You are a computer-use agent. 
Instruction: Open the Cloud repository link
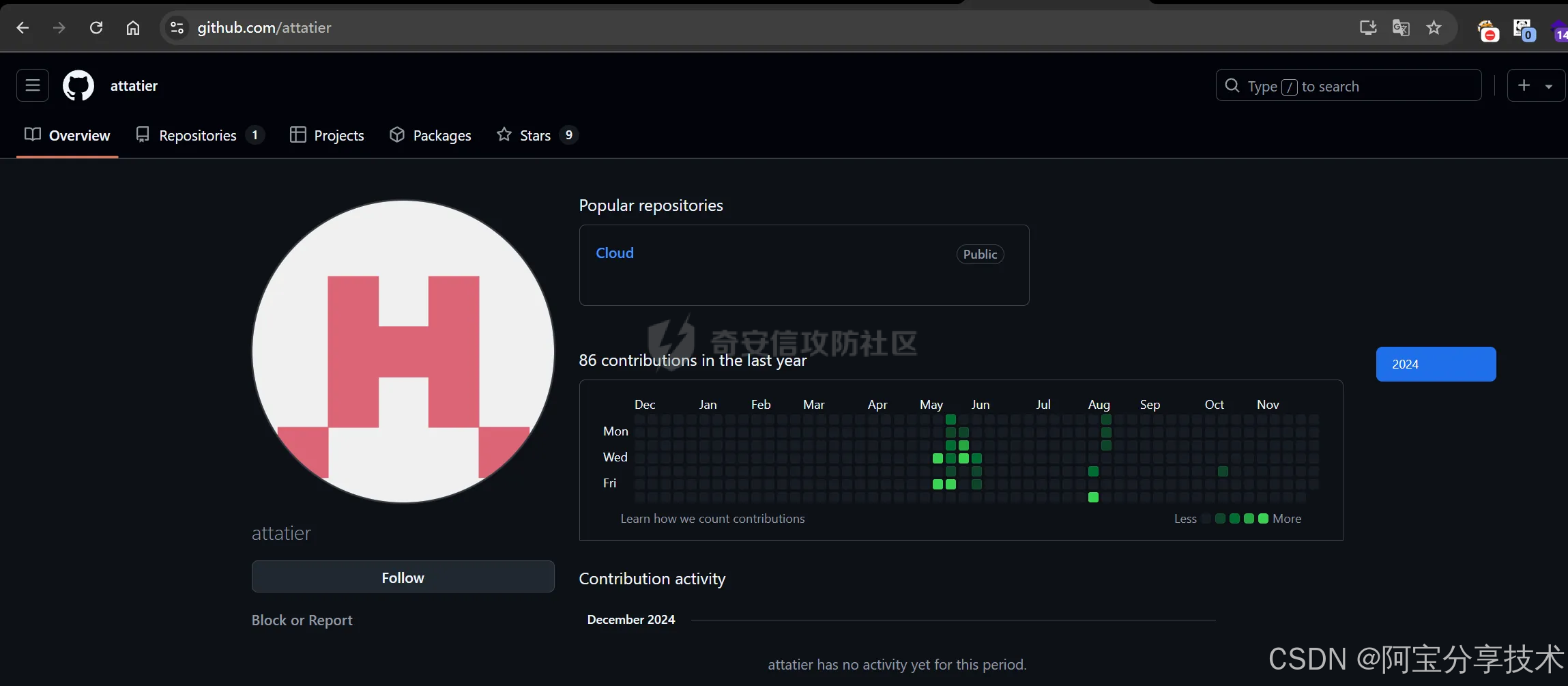615,253
